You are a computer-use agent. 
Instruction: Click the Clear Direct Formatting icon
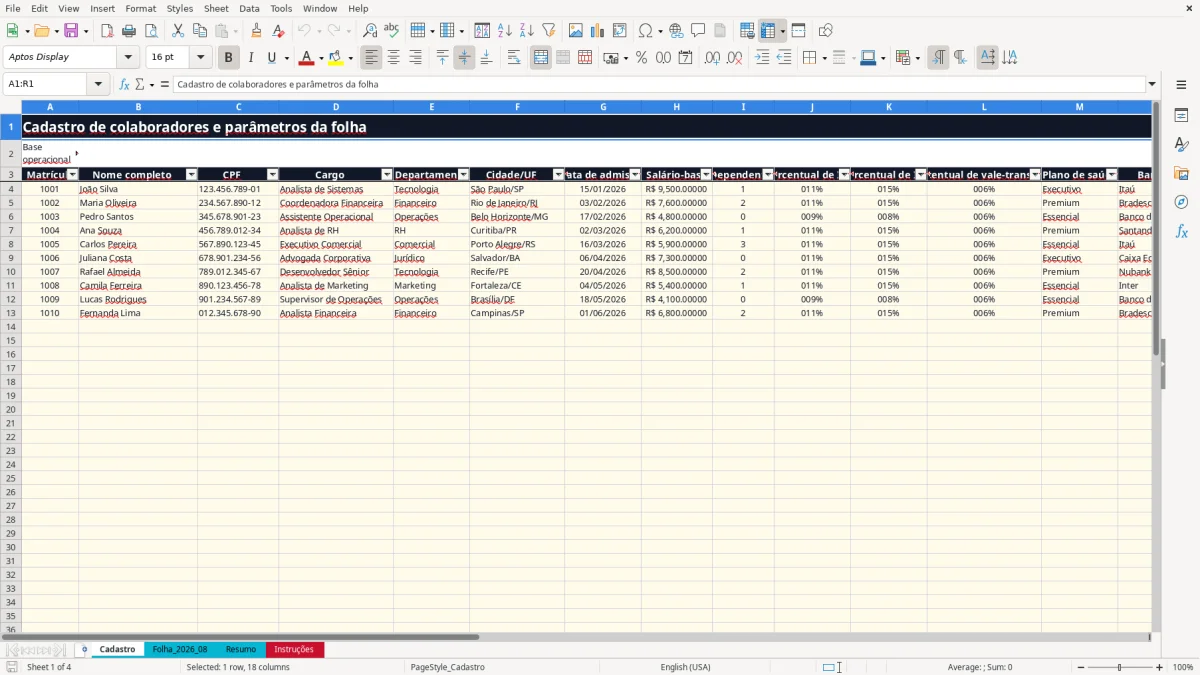click(x=279, y=31)
